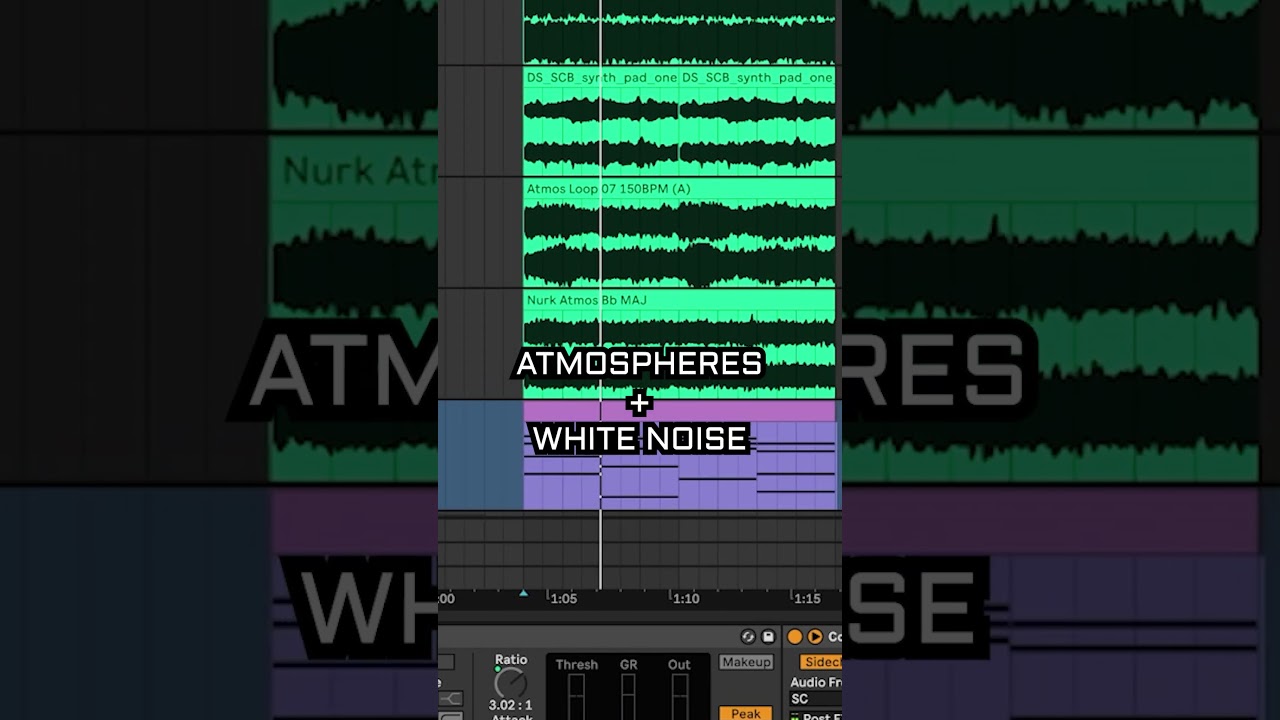Select the 3.02 : 1 ratio value

click(510, 705)
